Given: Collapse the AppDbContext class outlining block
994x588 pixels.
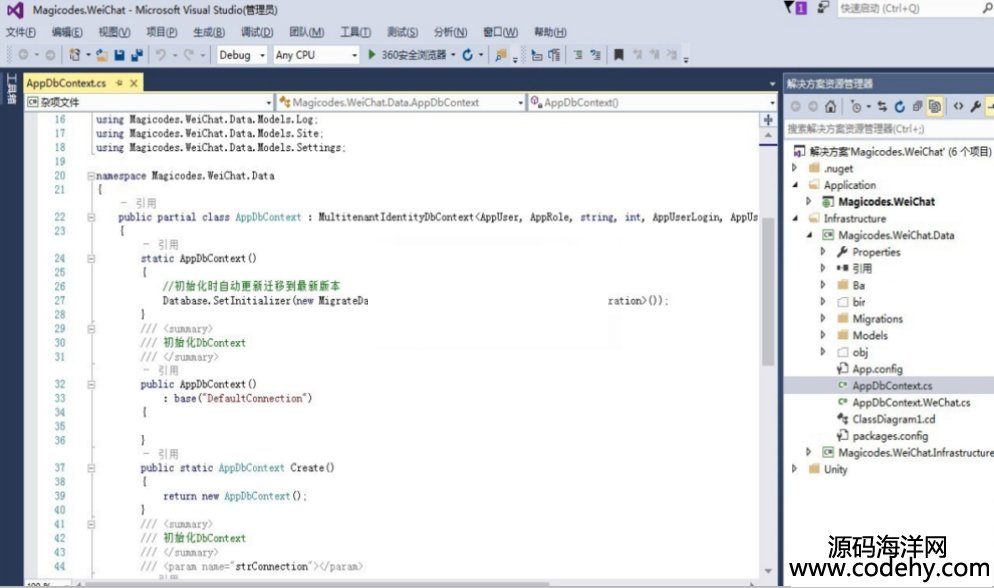Looking at the screenshot, I should [x=91, y=217].
